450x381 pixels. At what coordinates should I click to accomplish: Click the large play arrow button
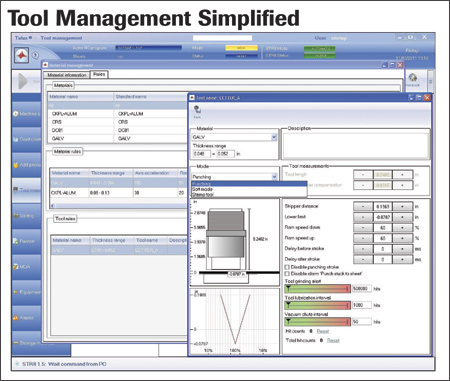23,81
